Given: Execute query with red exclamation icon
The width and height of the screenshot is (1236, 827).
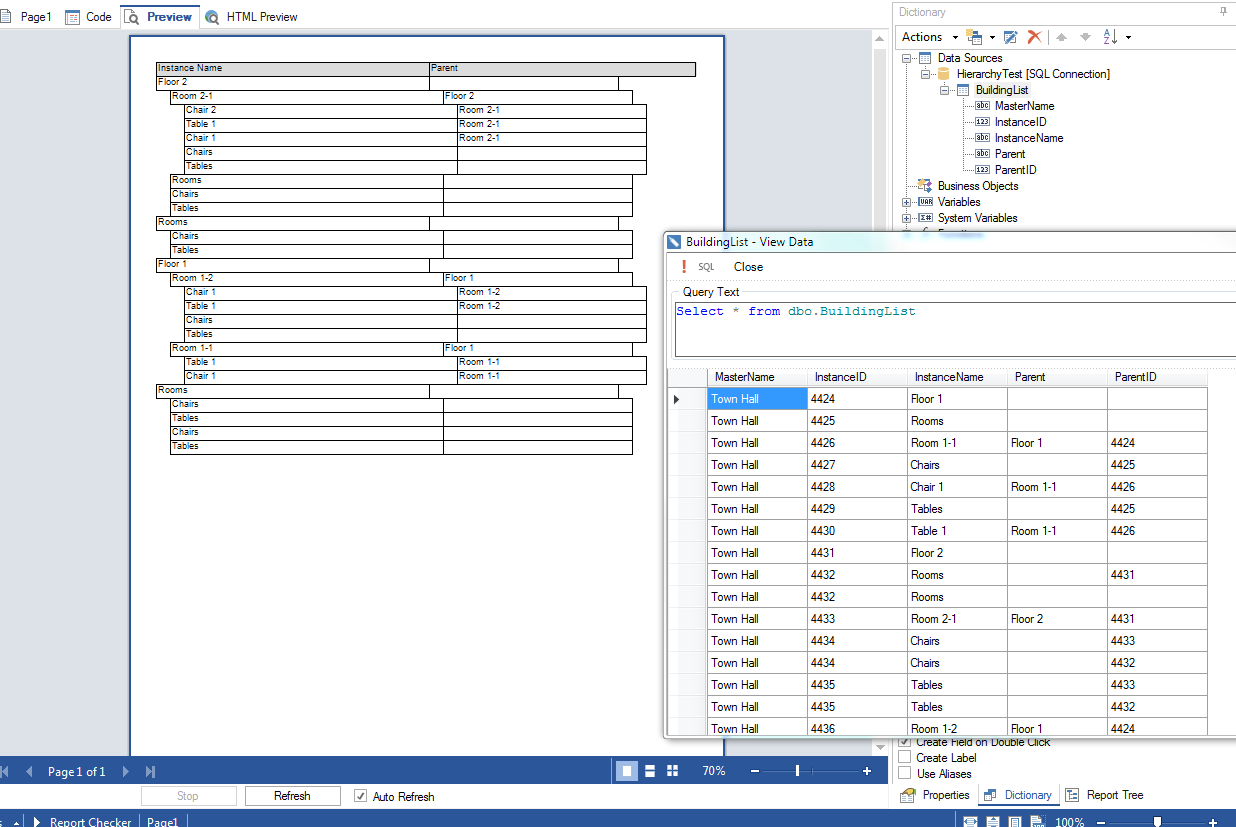Looking at the screenshot, I should pyautogui.click(x=684, y=267).
